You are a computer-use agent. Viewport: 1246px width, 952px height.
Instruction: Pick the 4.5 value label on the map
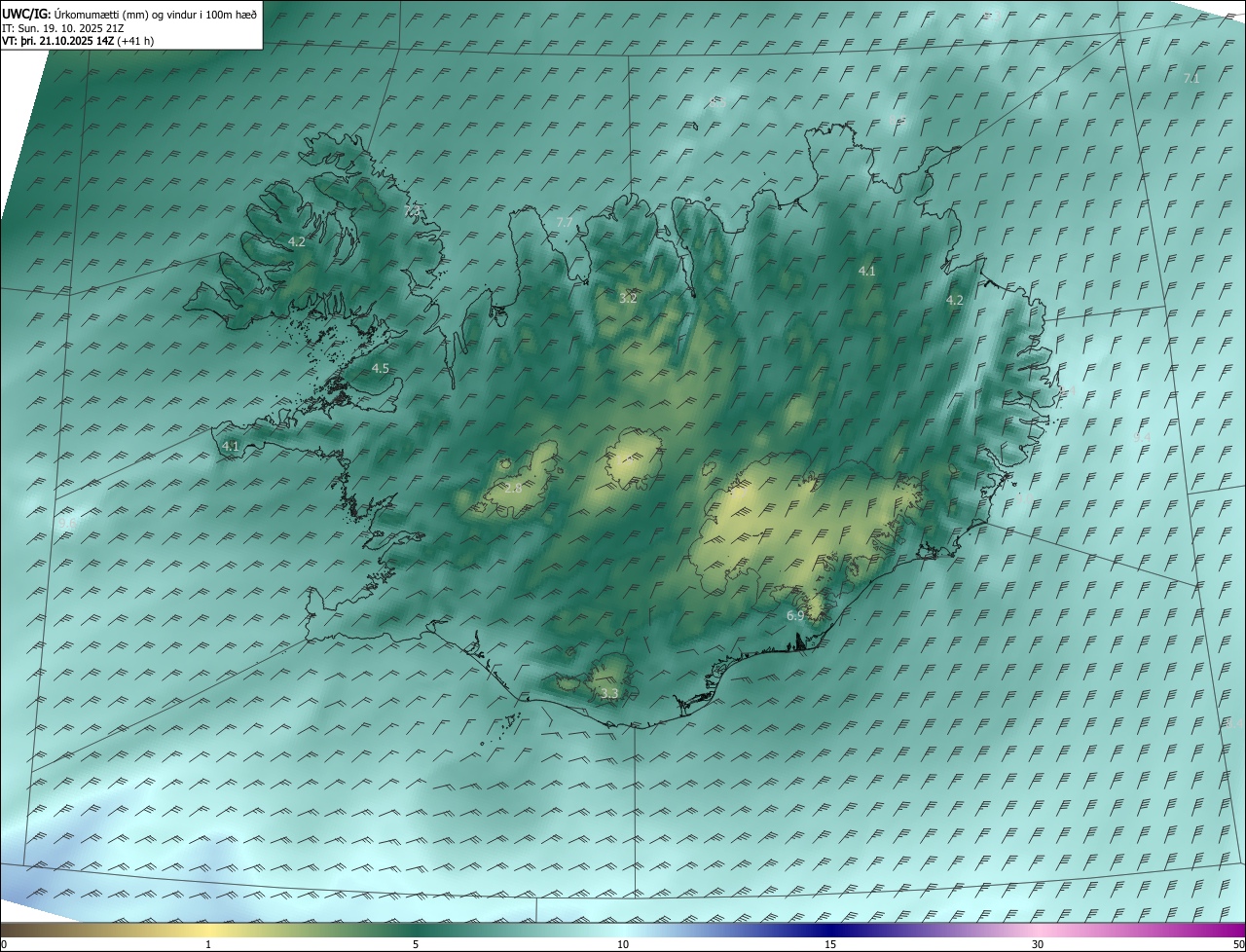pyautogui.click(x=380, y=368)
